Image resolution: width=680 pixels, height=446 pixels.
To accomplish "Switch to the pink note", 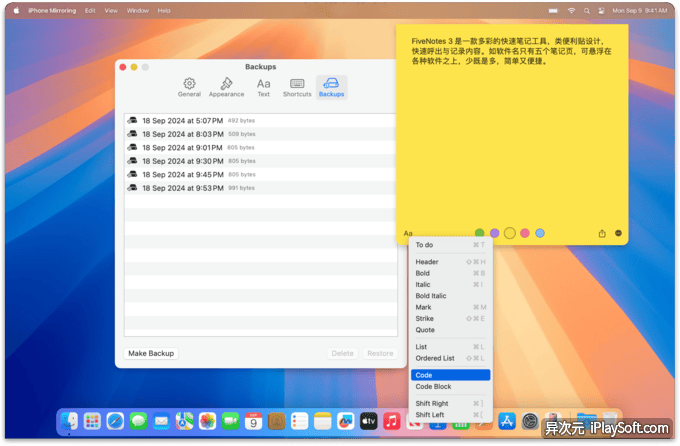I will coord(525,233).
